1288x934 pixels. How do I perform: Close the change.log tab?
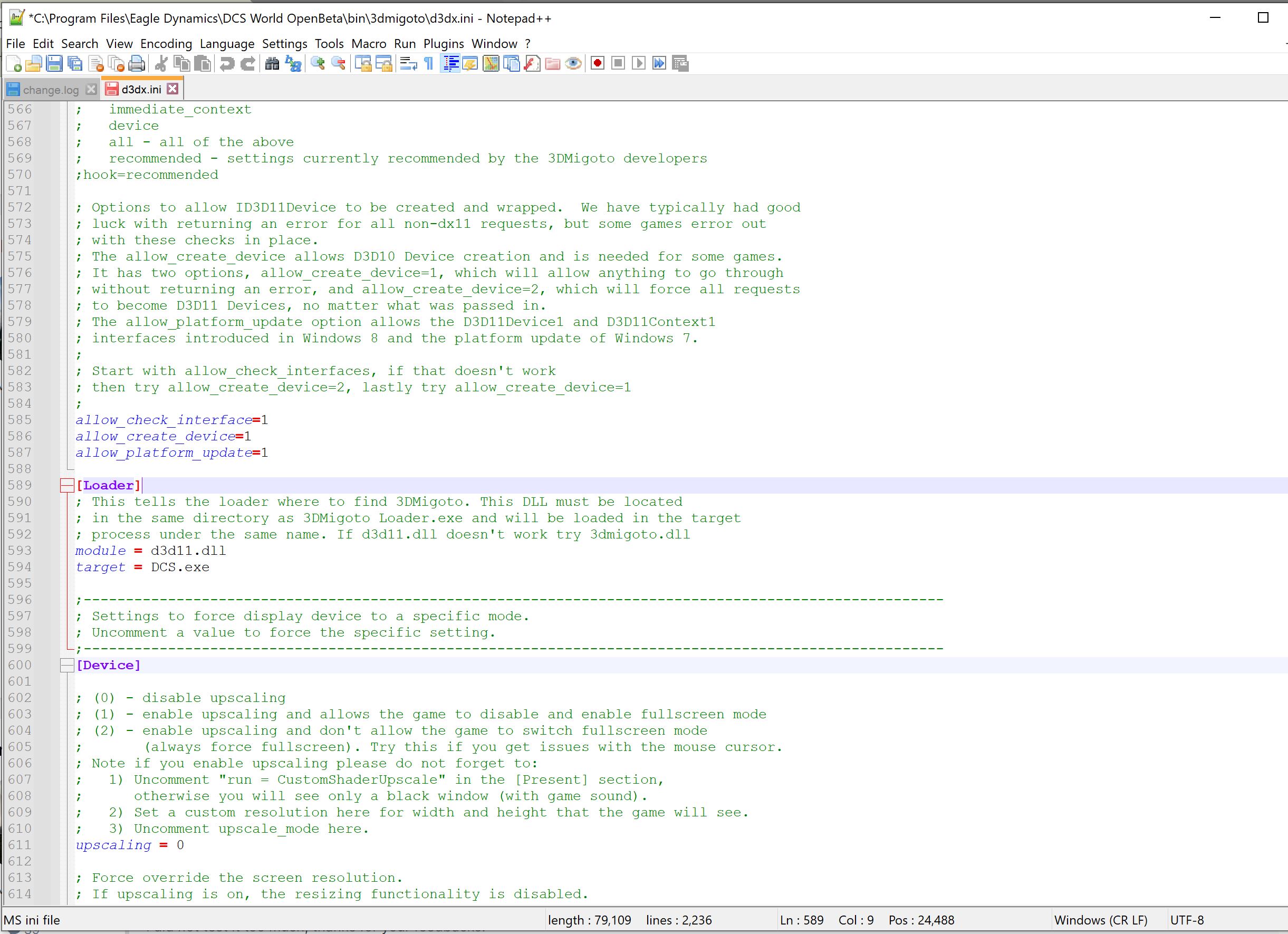tap(91, 89)
